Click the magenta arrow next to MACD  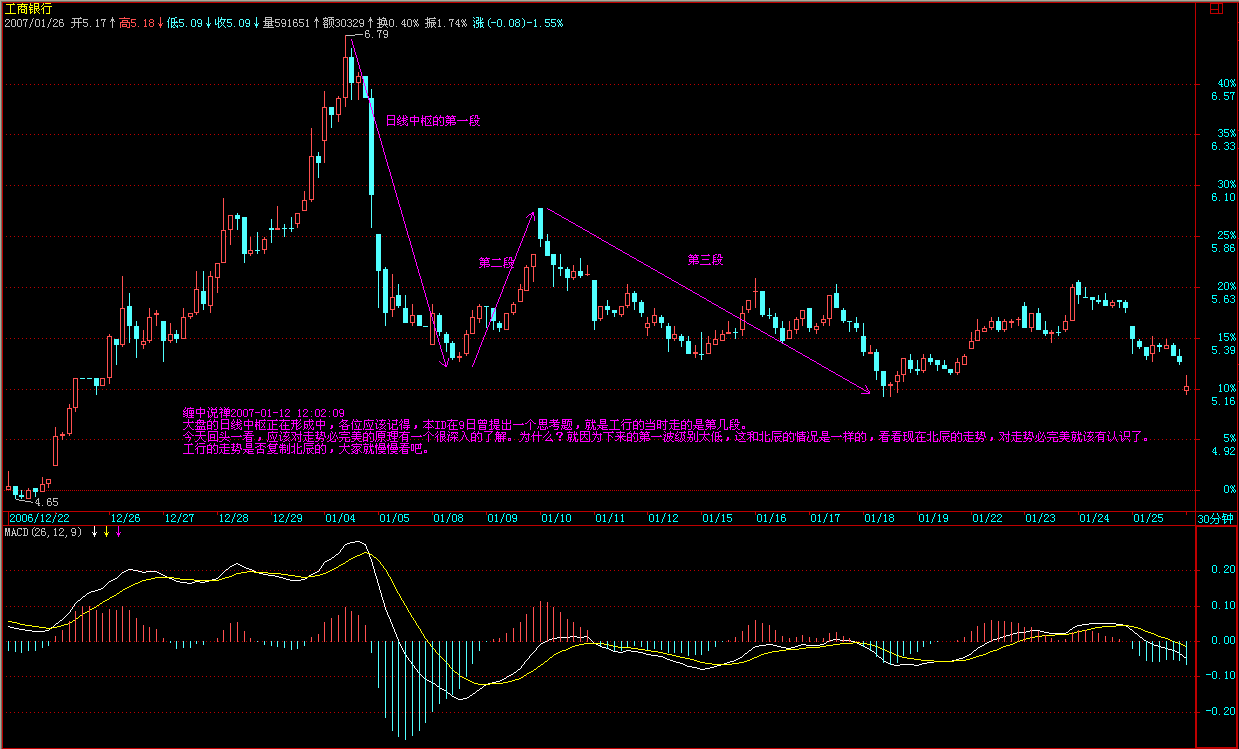coord(119,532)
